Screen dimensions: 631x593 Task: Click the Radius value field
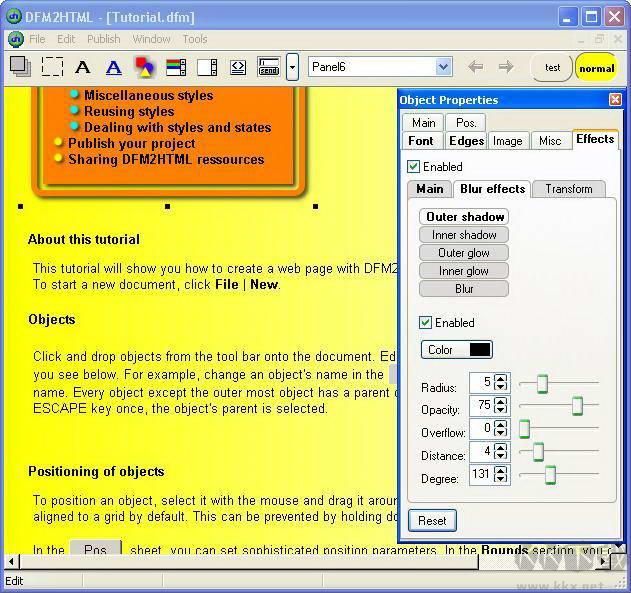click(481, 382)
